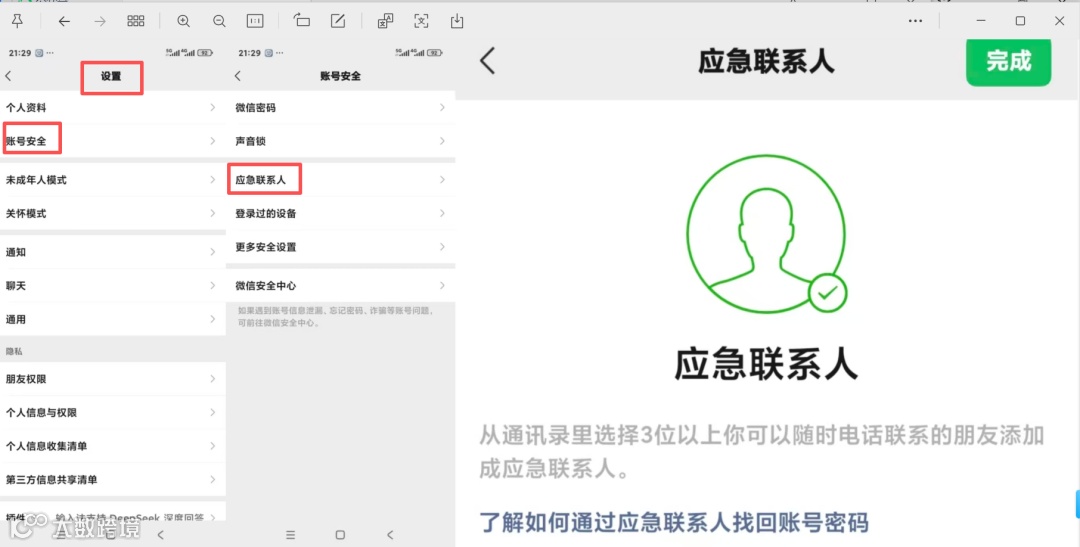Expand chevron on 应急联系人 row

pyautogui.click(x=442, y=180)
